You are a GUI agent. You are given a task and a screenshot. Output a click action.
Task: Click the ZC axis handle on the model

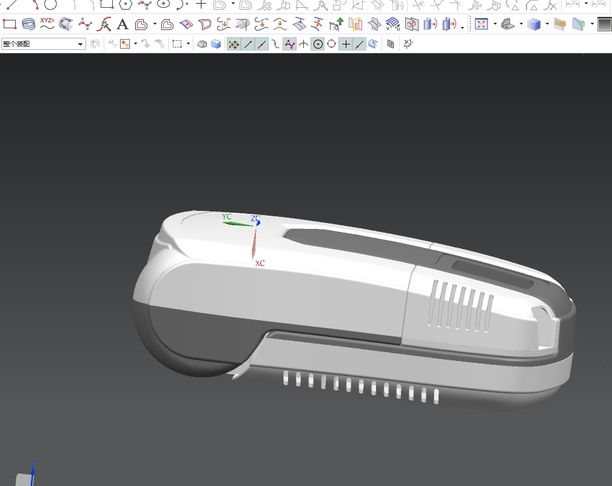[x=256, y=220]
